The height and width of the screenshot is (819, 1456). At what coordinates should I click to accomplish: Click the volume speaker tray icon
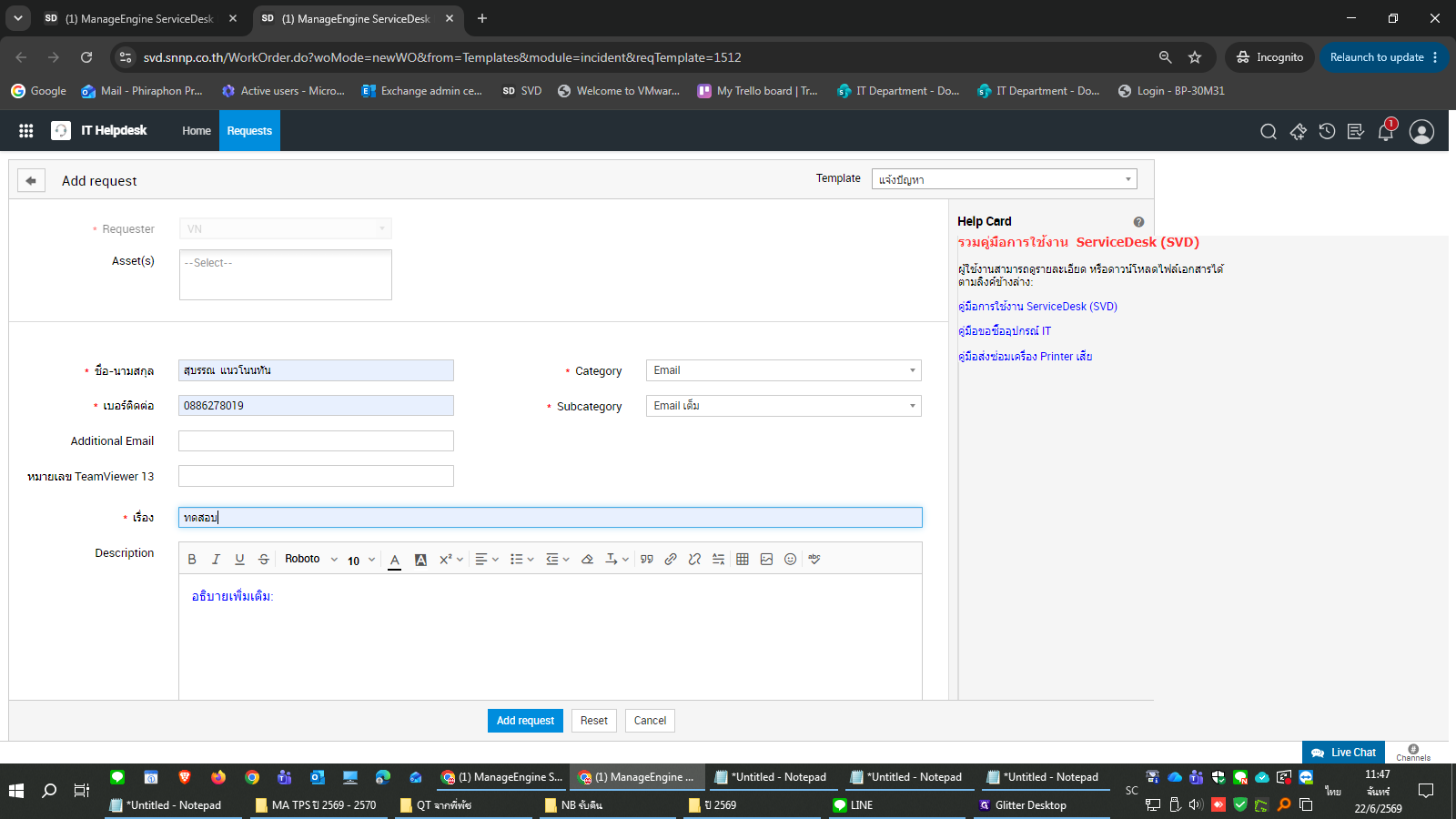pos(1196,804)
